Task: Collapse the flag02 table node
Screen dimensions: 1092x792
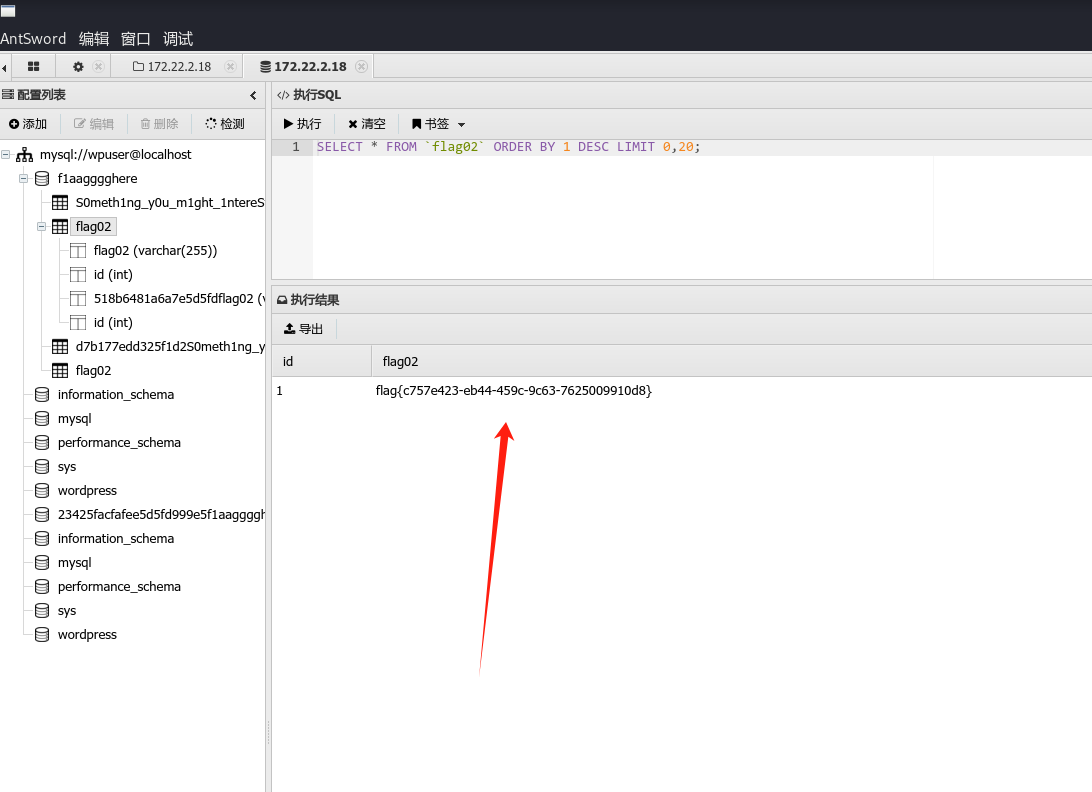Action: tap(42, 227)
